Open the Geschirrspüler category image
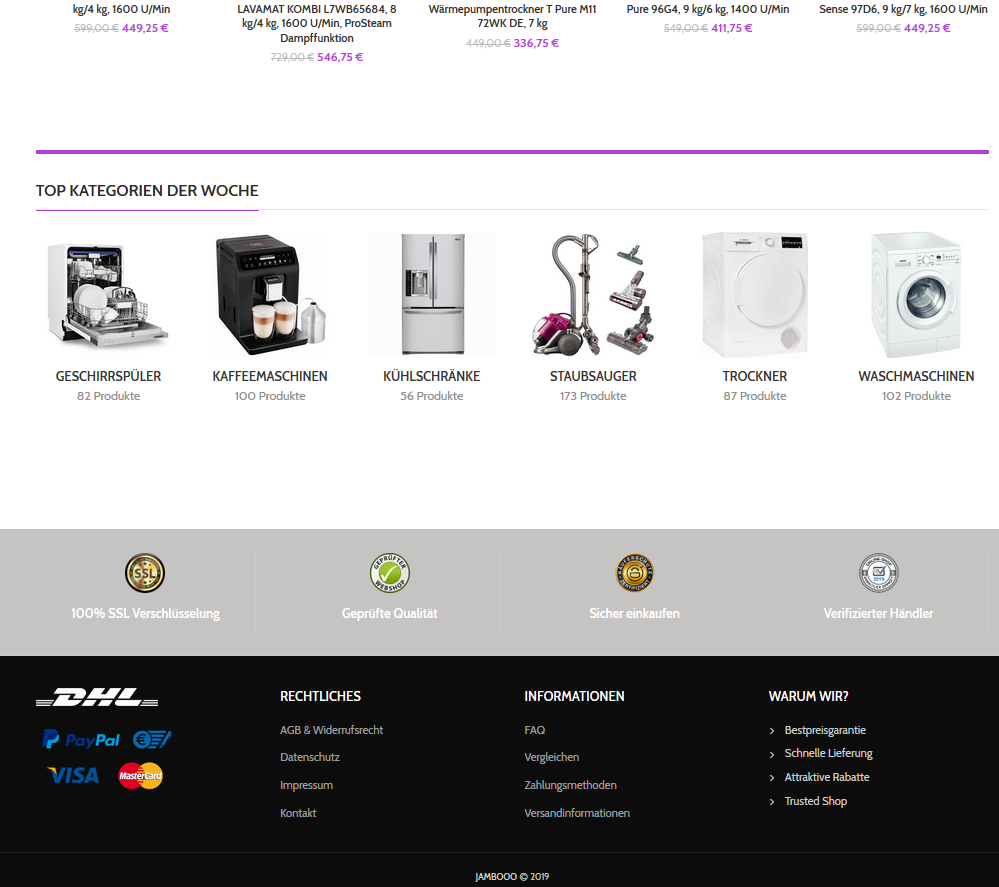The image size is (999, 887). click(x=108, y=295)
